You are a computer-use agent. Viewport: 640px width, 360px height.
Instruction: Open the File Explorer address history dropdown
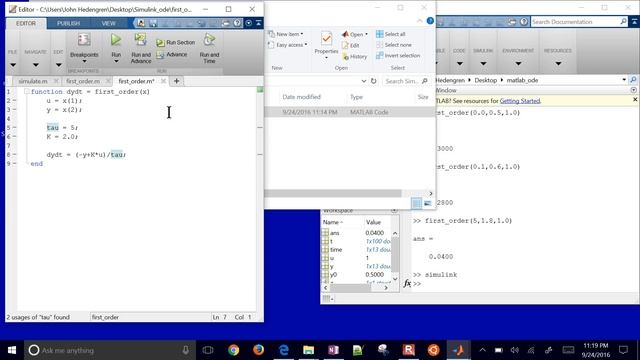[x=364, y=81]
